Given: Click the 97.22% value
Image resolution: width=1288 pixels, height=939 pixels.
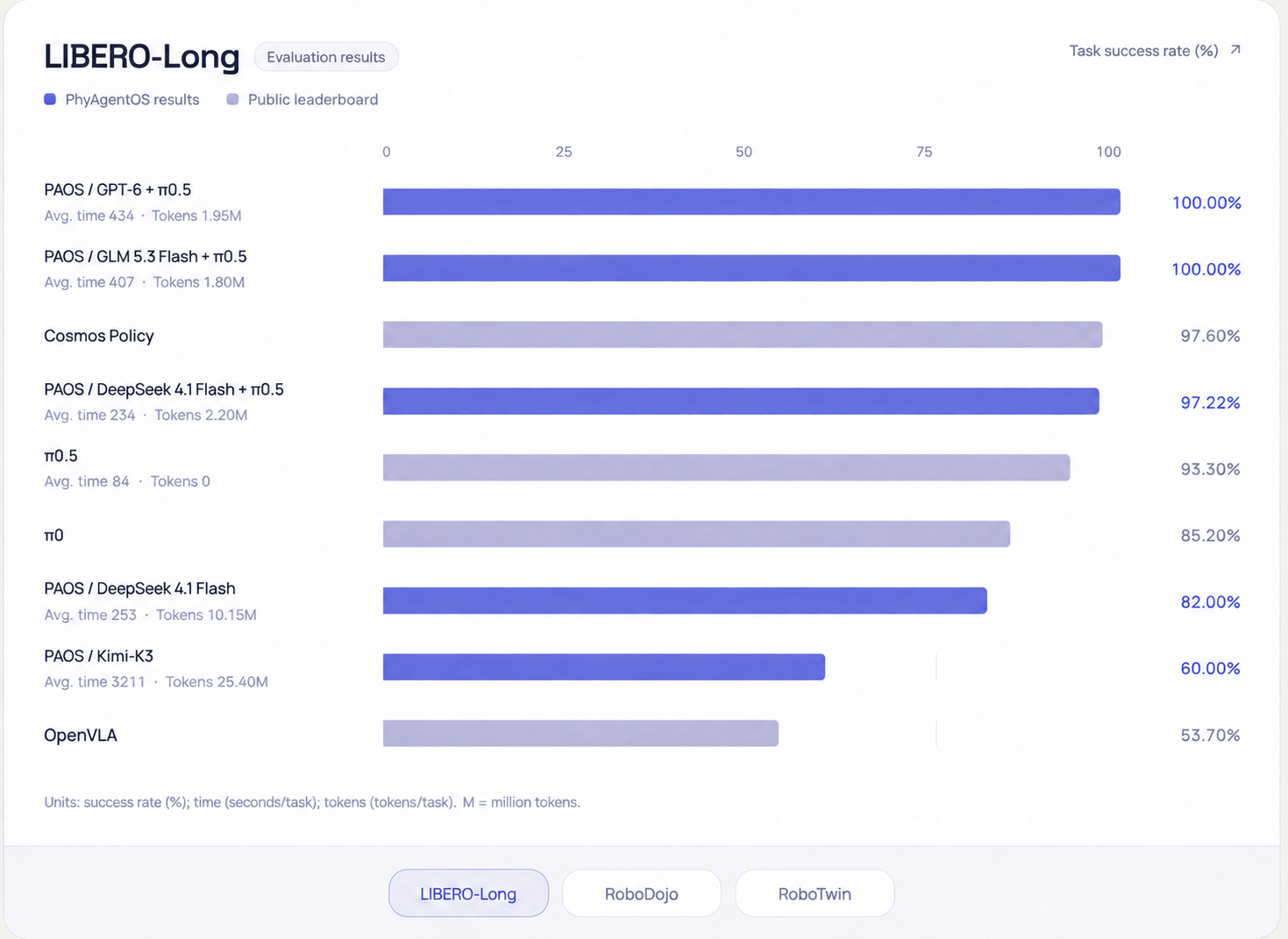Looking at the screenshot, I should tap(1210, 402).
